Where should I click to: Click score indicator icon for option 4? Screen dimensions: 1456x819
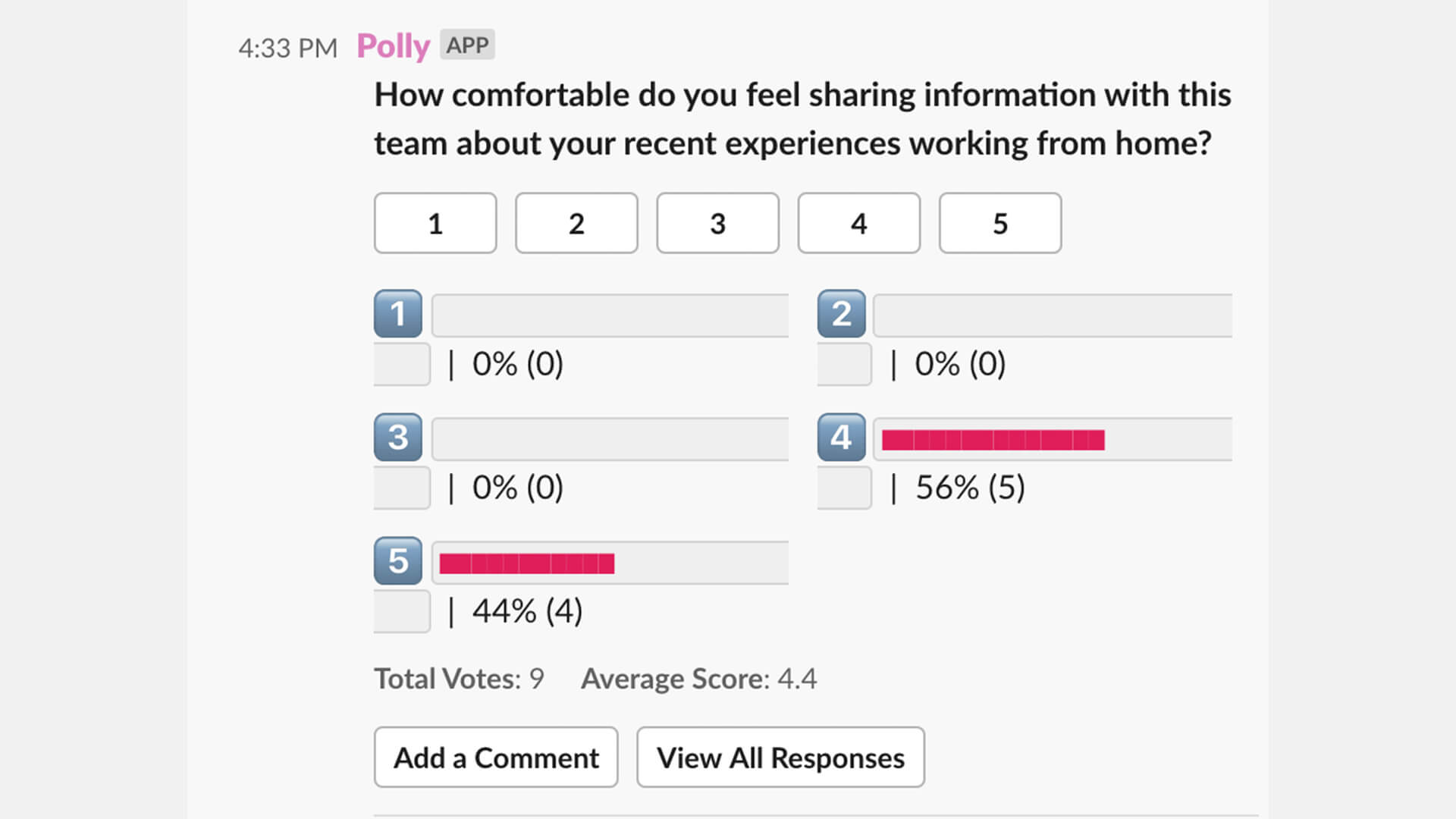click(x=842, y=438)
